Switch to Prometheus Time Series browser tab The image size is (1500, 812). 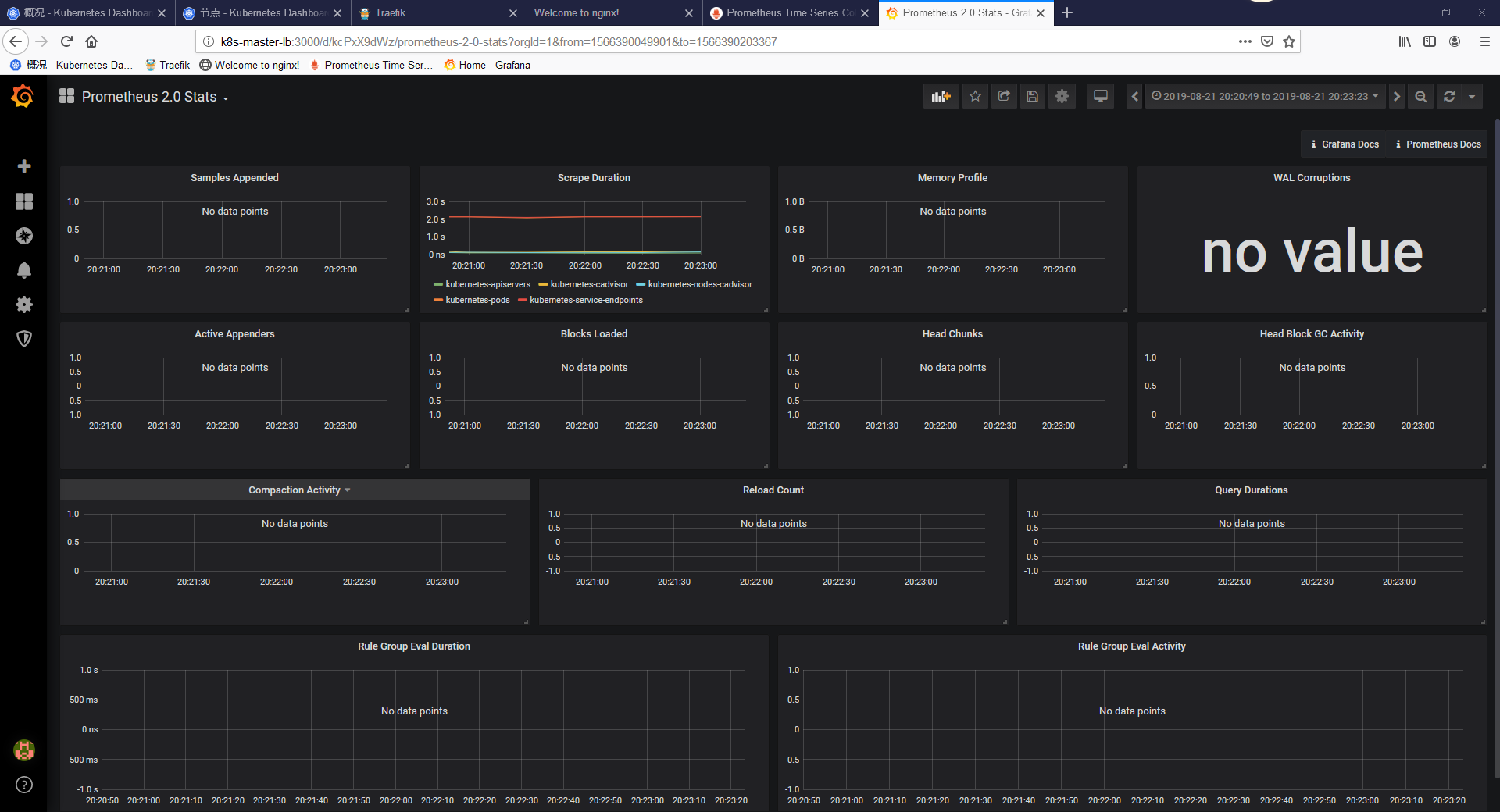pyautogui.click(x=790, y=12)
